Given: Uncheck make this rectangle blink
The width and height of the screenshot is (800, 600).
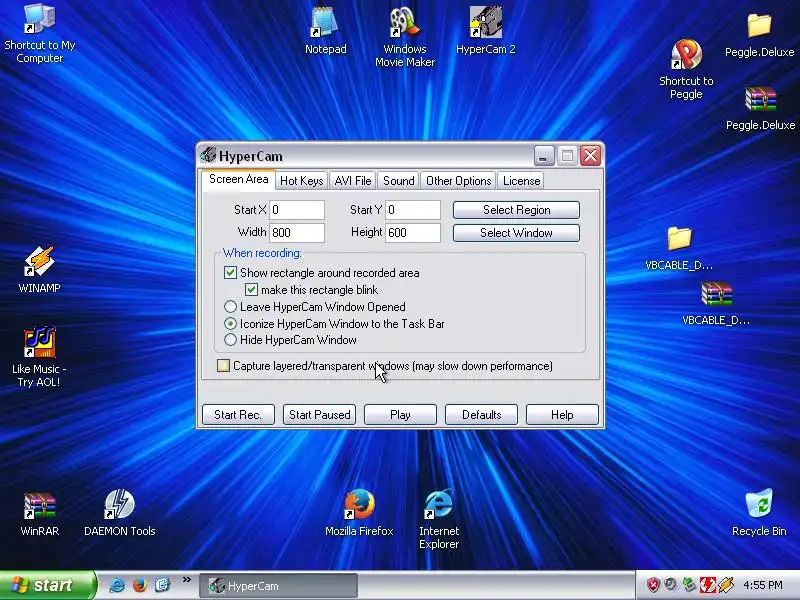Looking at the screenshot, I should tap(251, 290).
